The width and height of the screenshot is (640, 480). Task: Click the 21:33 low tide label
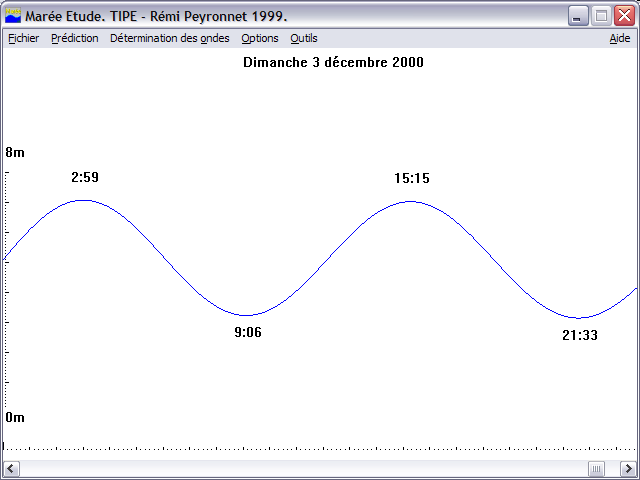[580, 335]
